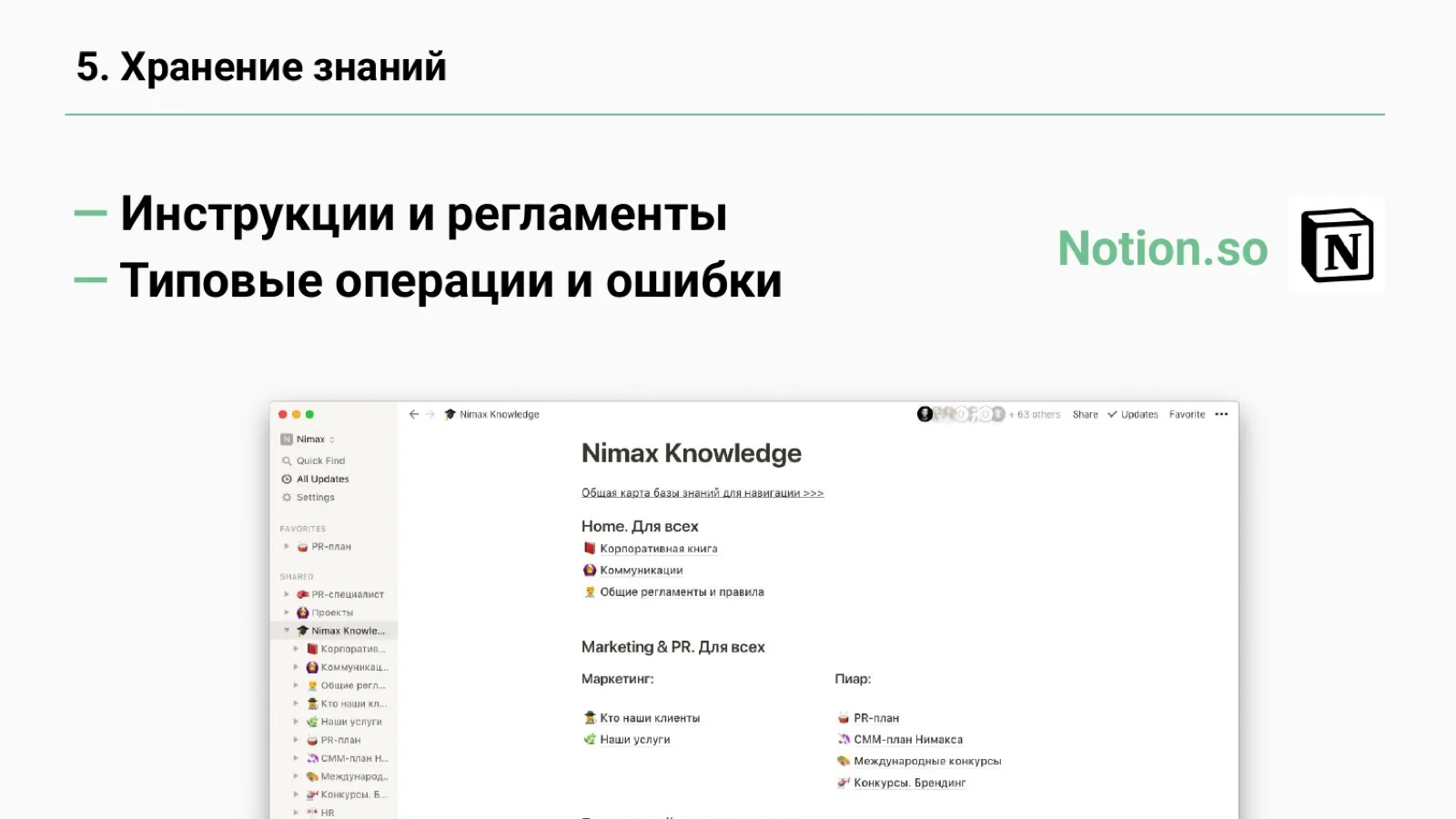Click the Favorite button
Image resolution: width=1456 pixels, height=819 pixels.
1187,414
